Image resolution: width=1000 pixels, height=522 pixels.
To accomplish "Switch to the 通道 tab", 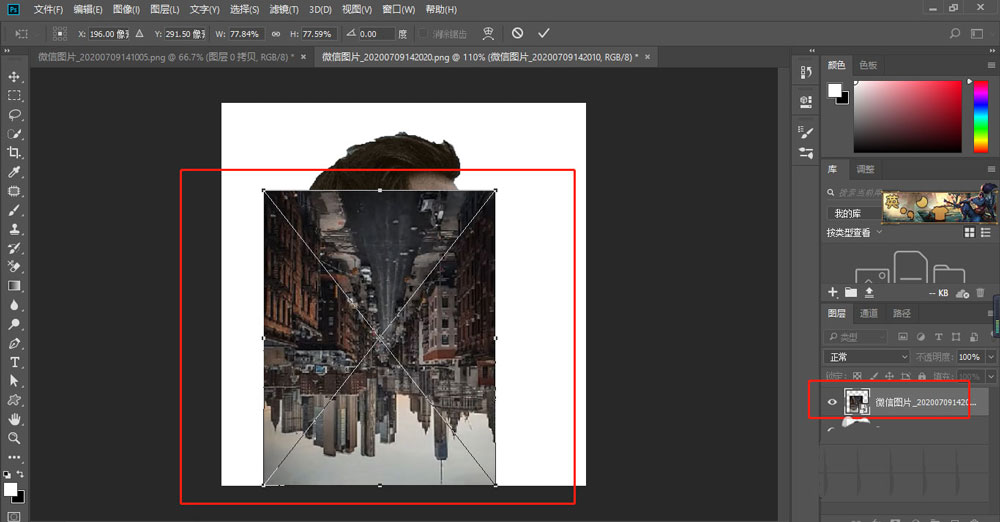I will coord(869,313).
